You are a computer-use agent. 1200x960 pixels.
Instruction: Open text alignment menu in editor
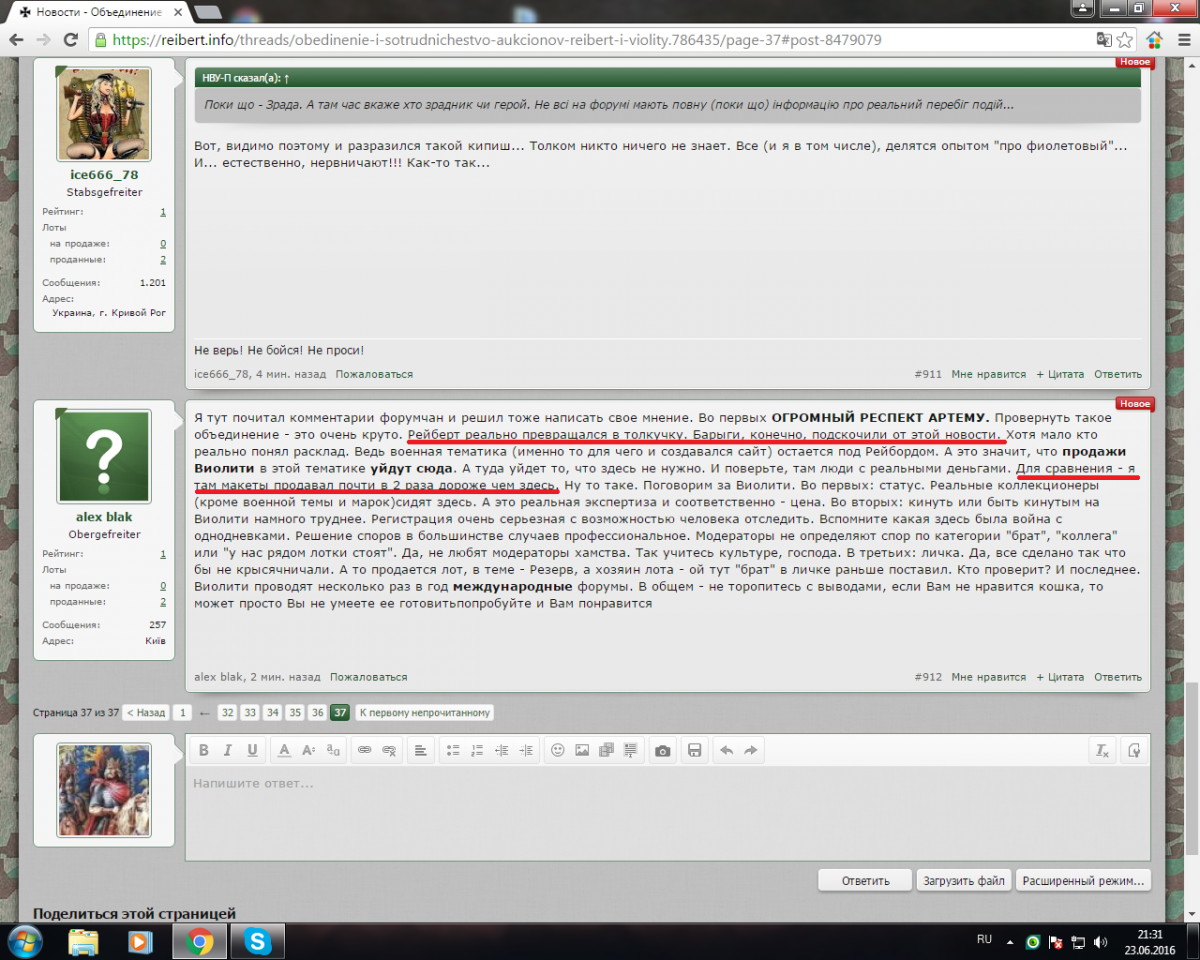(x=421, y=750)
